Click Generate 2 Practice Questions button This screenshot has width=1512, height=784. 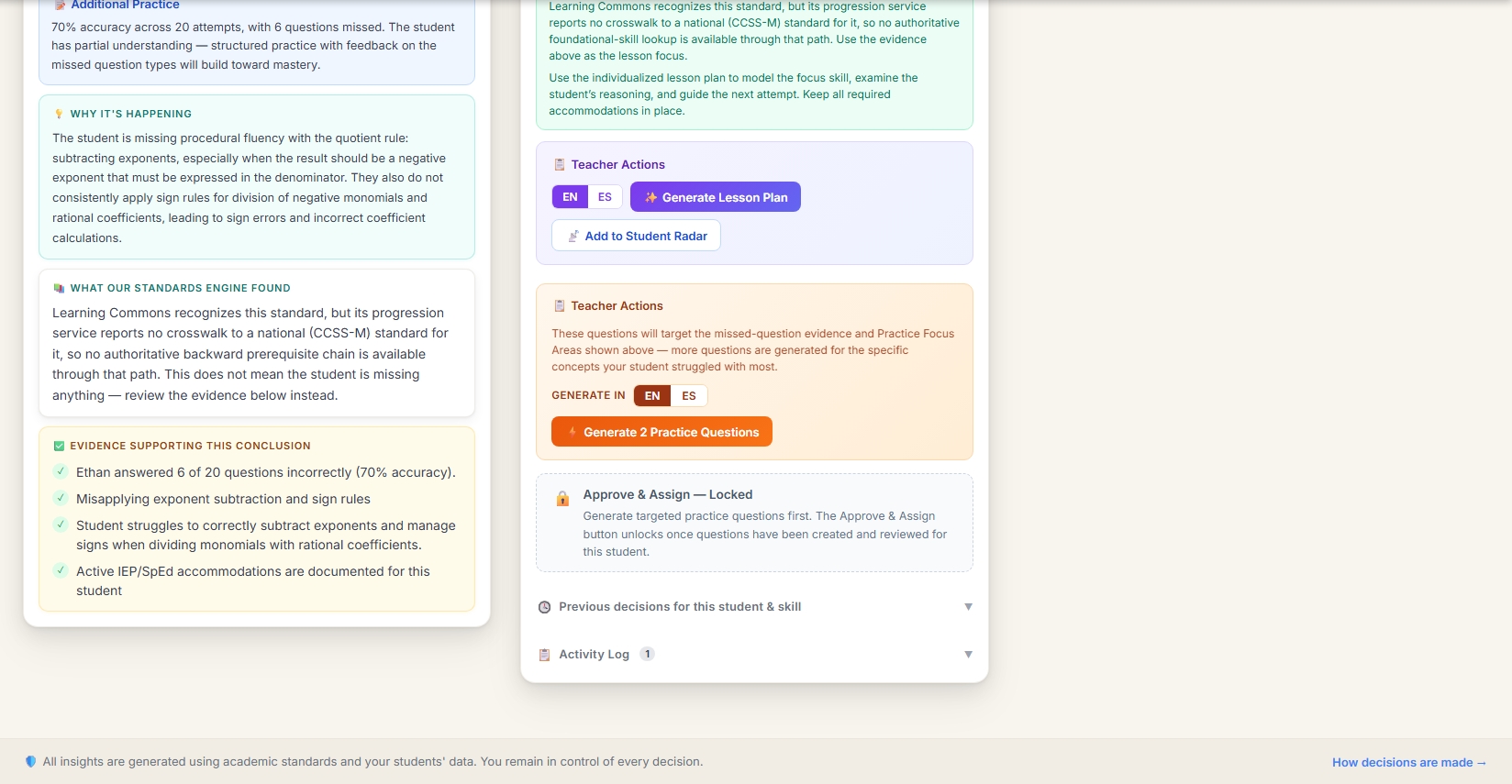click(x=661, y=432)
